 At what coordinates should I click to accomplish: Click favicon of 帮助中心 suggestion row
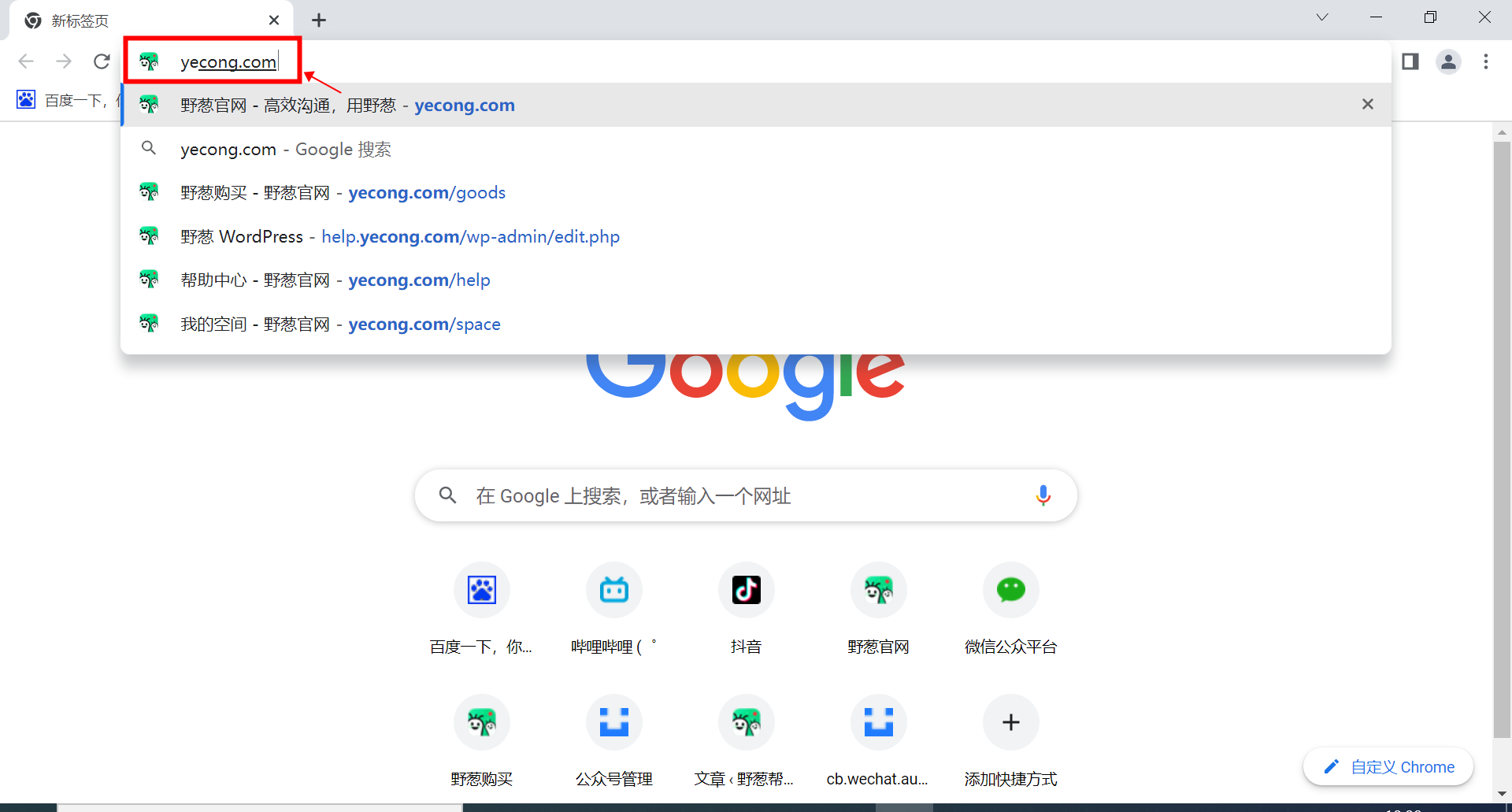point(149,280)
